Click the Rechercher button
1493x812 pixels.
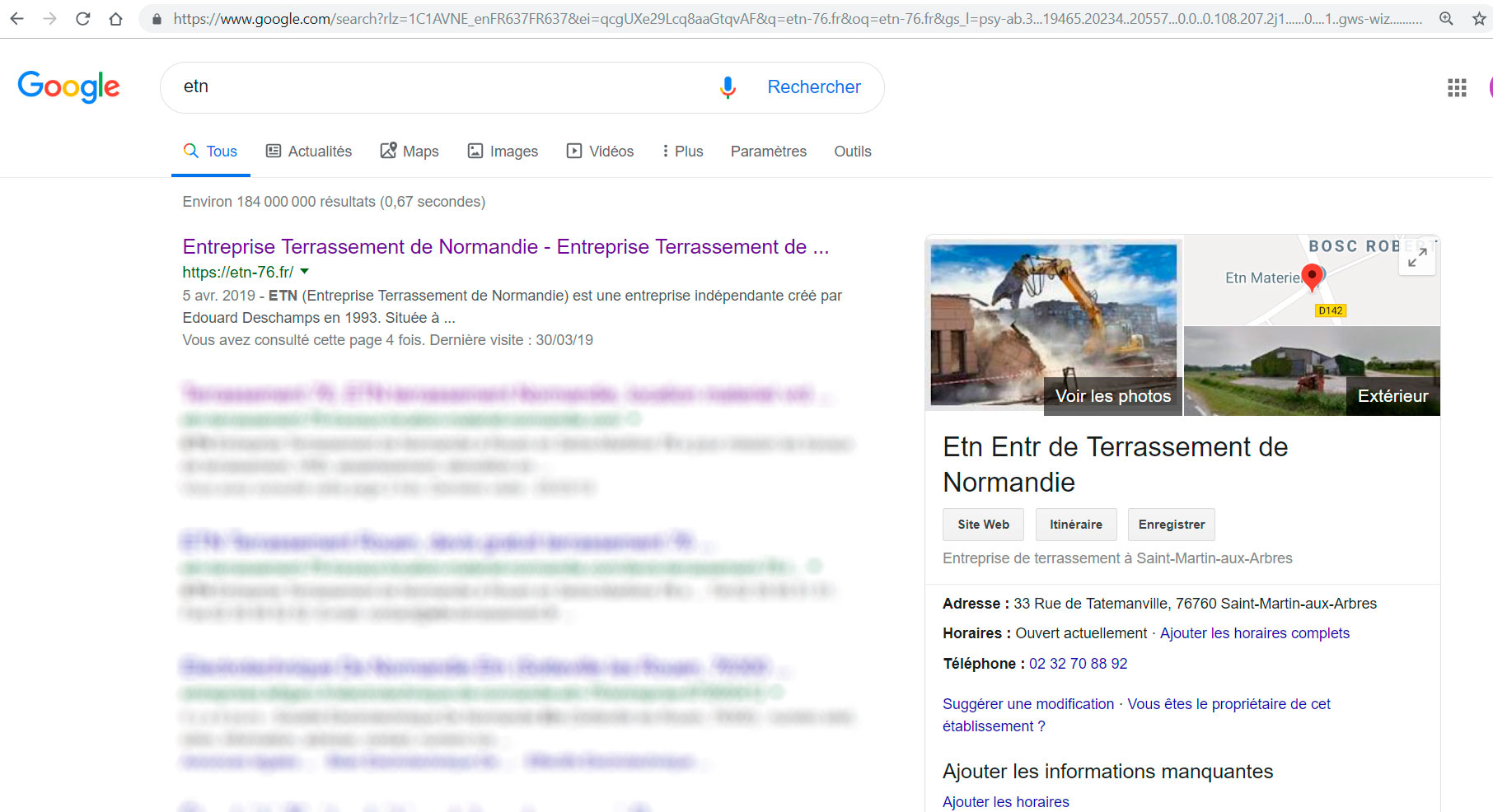(x=814, y=87)
